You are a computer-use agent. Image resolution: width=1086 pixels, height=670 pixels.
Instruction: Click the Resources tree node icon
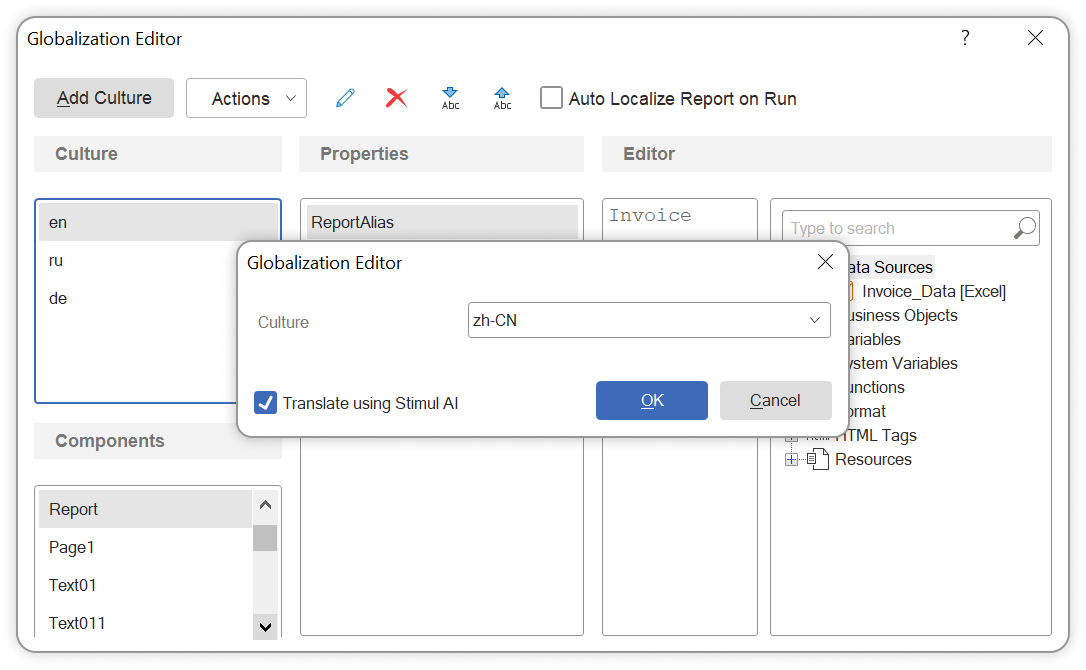[819, 460]
